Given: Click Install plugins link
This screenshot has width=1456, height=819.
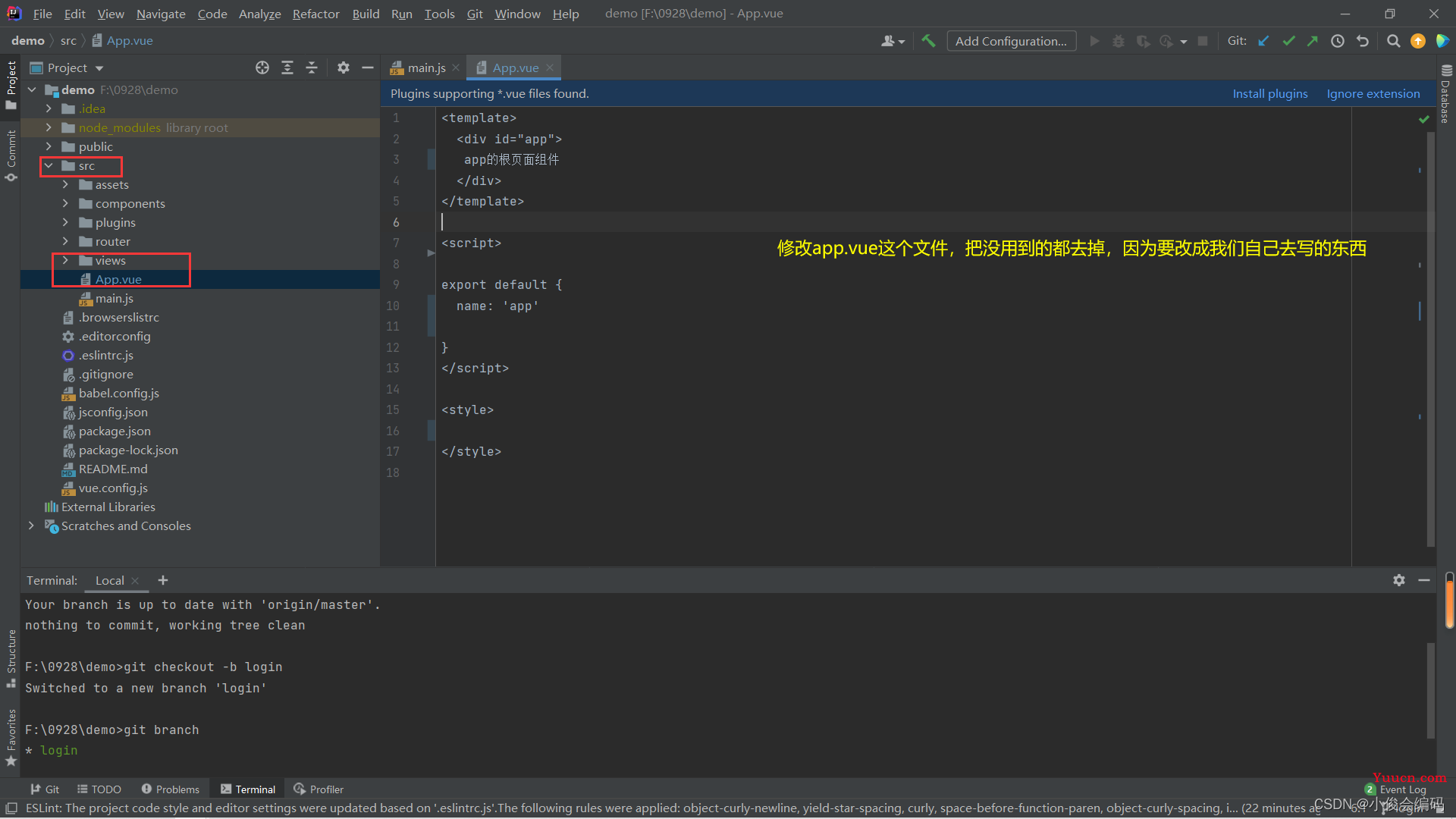Looking at the screenshot, I should [x=1270, y=93].
